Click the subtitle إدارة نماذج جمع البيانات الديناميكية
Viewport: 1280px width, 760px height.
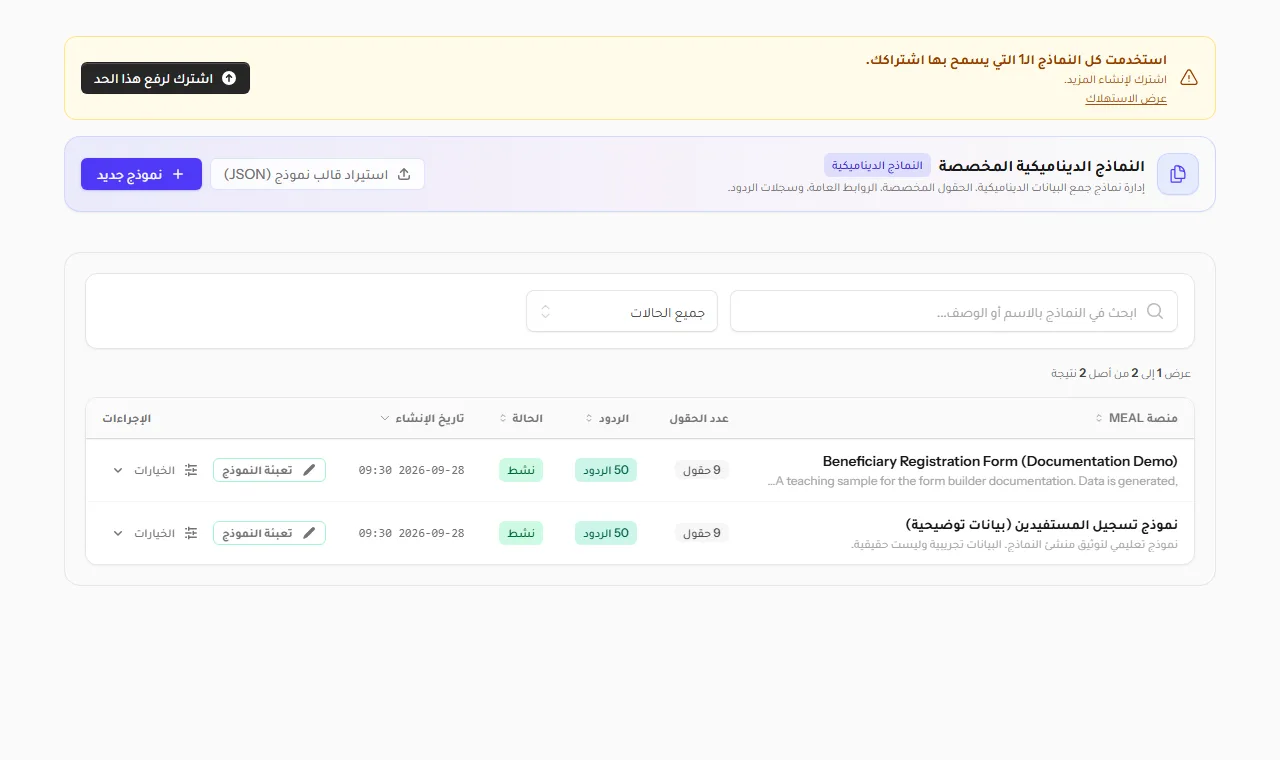pos(936,187)
